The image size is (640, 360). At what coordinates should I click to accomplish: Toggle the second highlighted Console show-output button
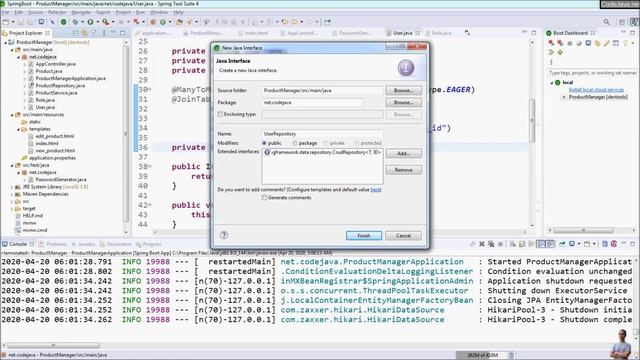coord(550,244)
